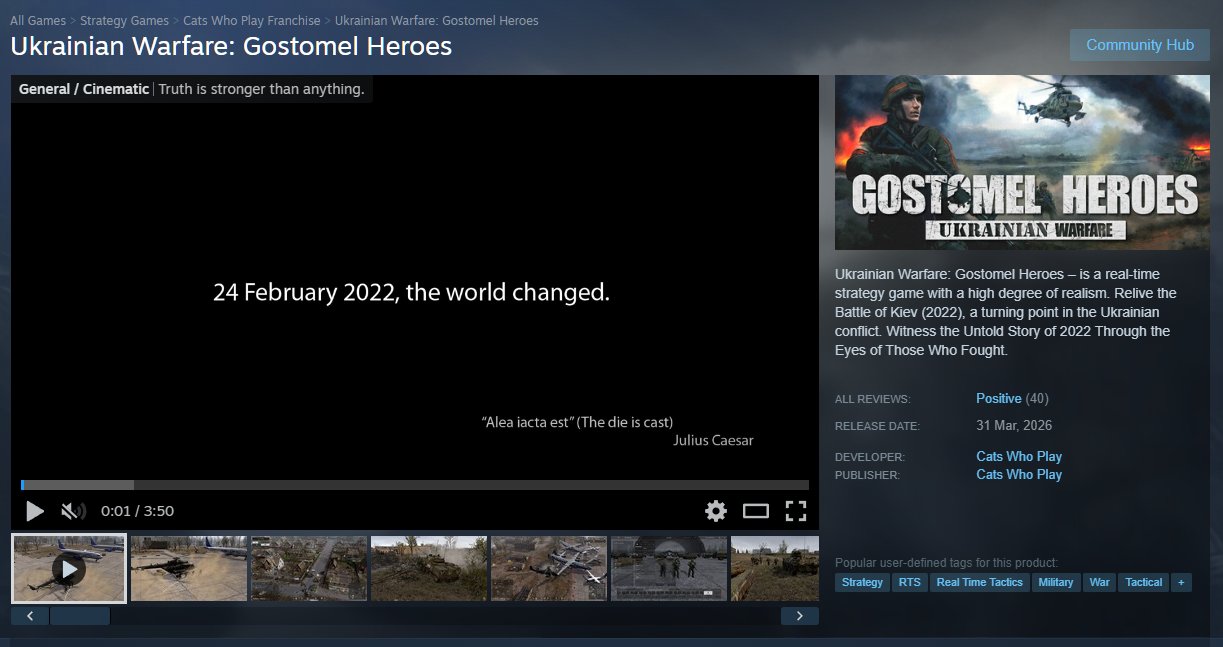The image size is (1223, 647).
Task: Select the fourth screenshot thumbnail
Action: [429, 569]
